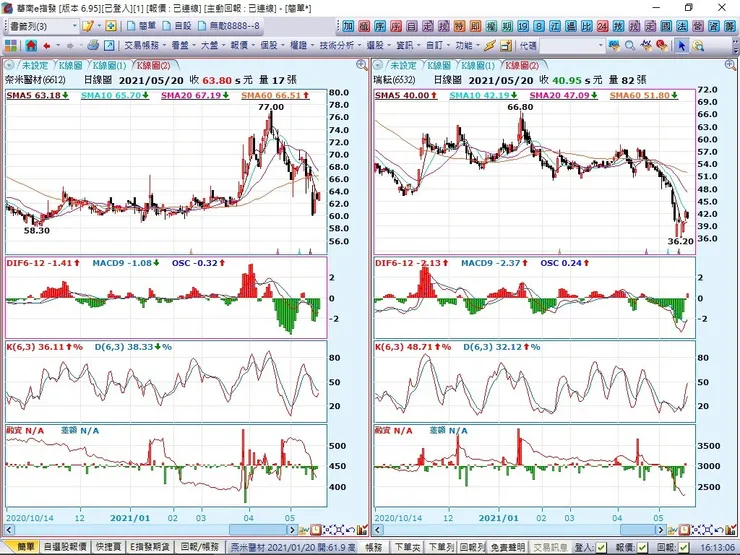Image resolution: width=740 pixels, height=555 pixels.
Task: Switch to 未設定 tab in left chart
Action: (35, 66)
